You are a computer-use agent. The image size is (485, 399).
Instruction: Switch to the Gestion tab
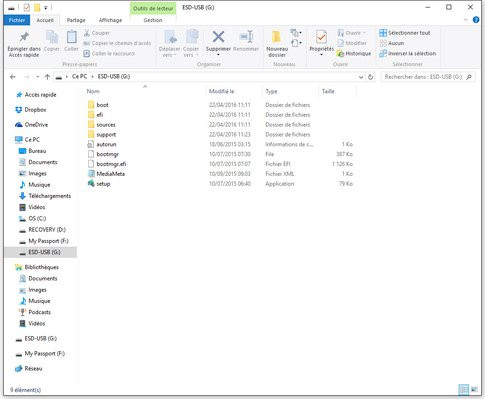tap(153, 20)
